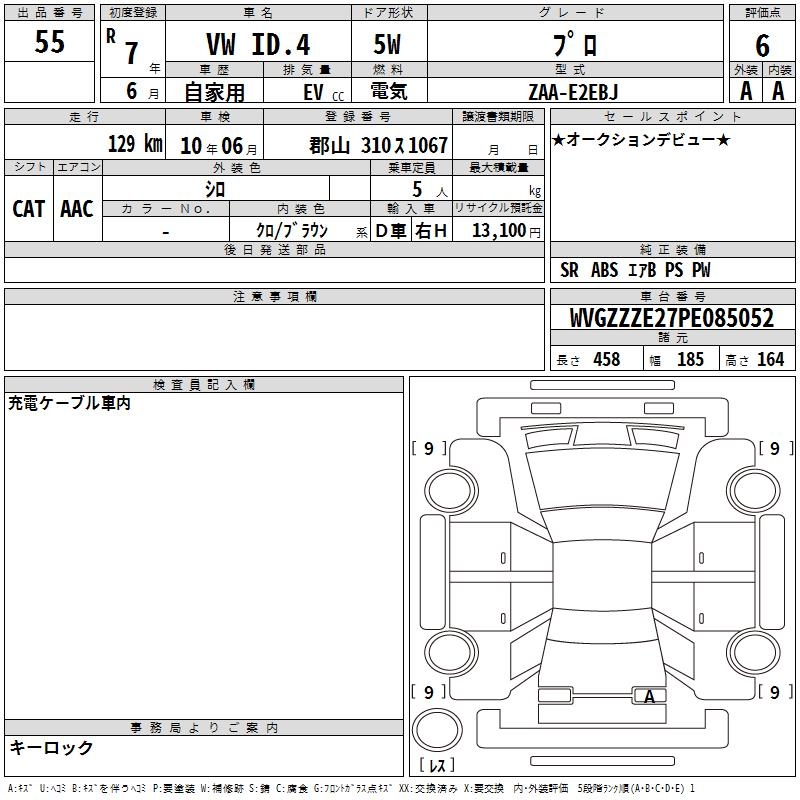800x800 pixels.
Task: Click the recycle deposit 13,100円 value
Action: [506, 231]
